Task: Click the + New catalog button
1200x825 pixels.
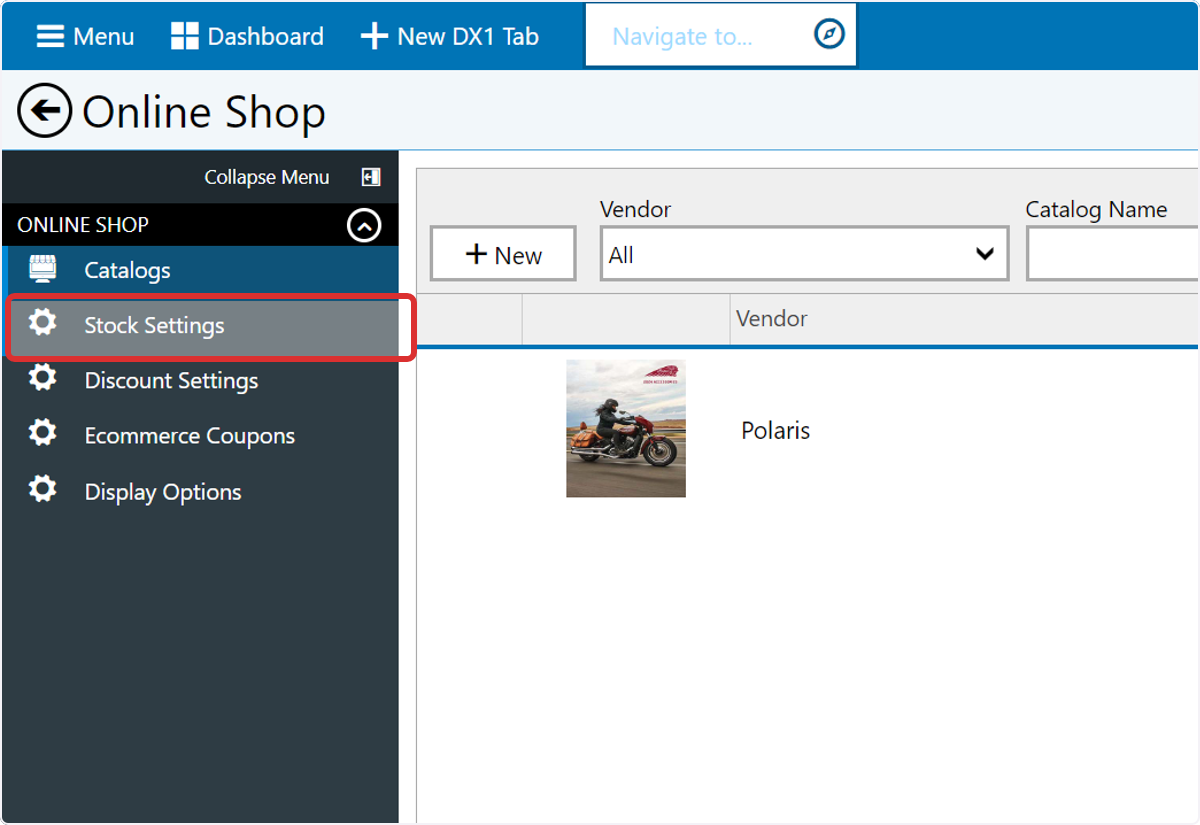Action: [503, 254]
